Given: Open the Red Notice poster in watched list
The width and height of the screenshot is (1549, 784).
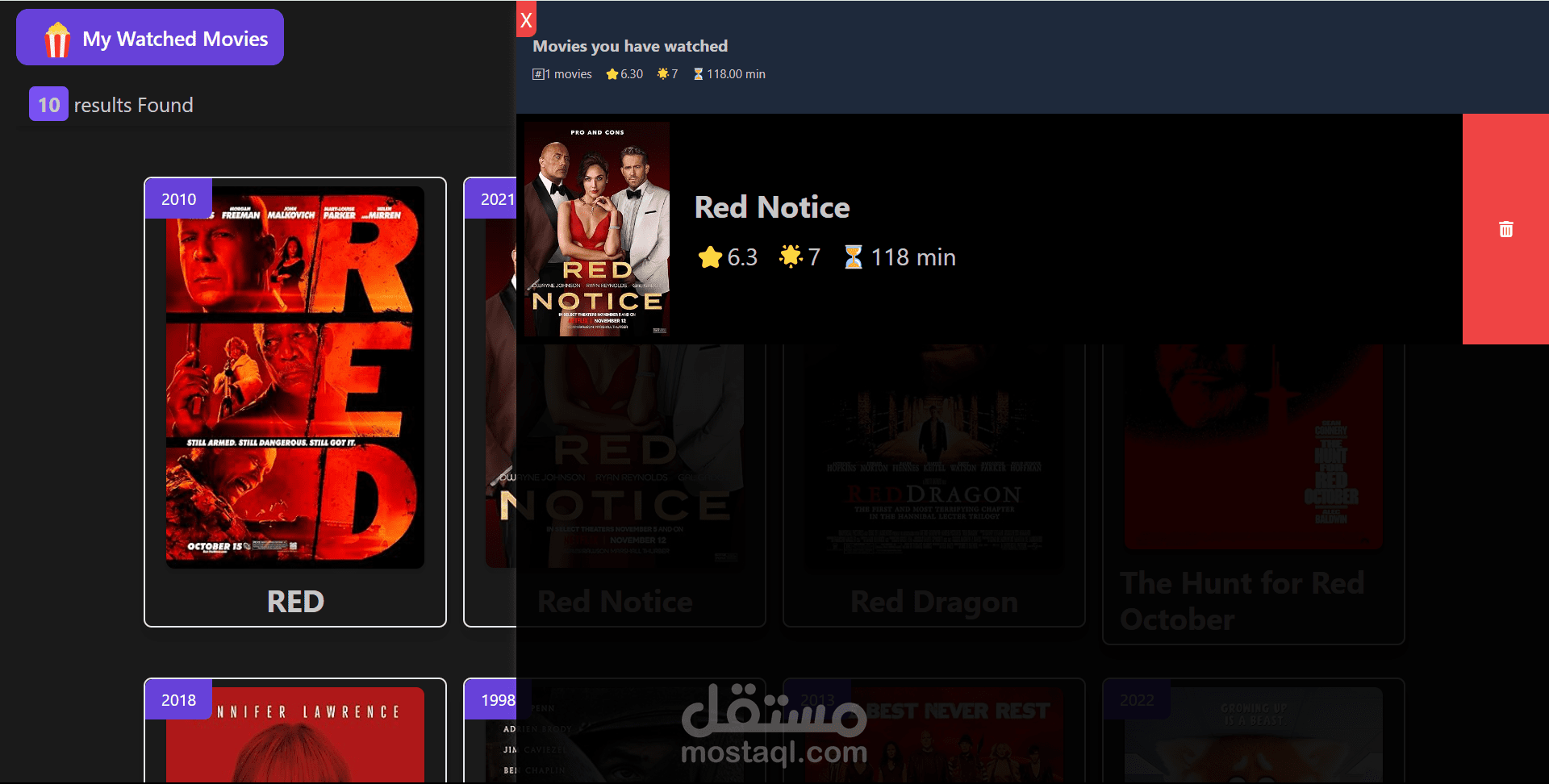Looking at the screenshot, I should (x=597, y=229).
